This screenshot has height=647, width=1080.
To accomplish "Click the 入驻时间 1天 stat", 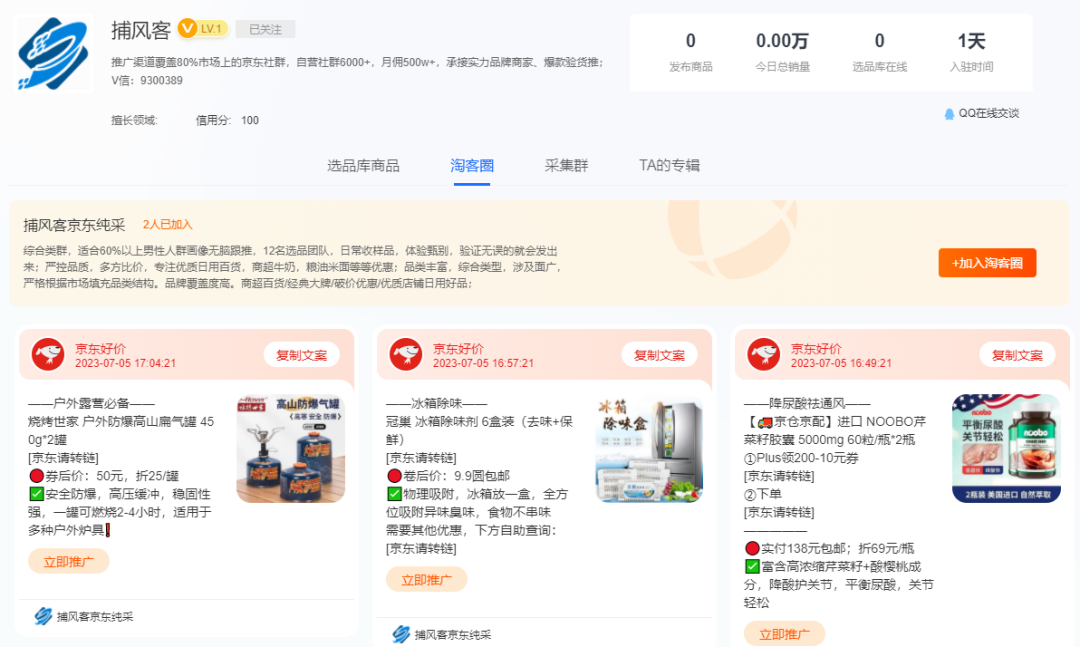I will tap(971, 52).
